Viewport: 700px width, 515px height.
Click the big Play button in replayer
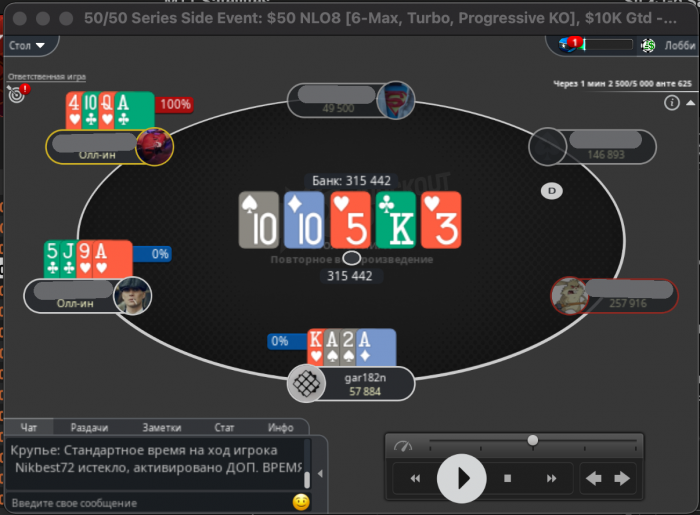(462, 478)
